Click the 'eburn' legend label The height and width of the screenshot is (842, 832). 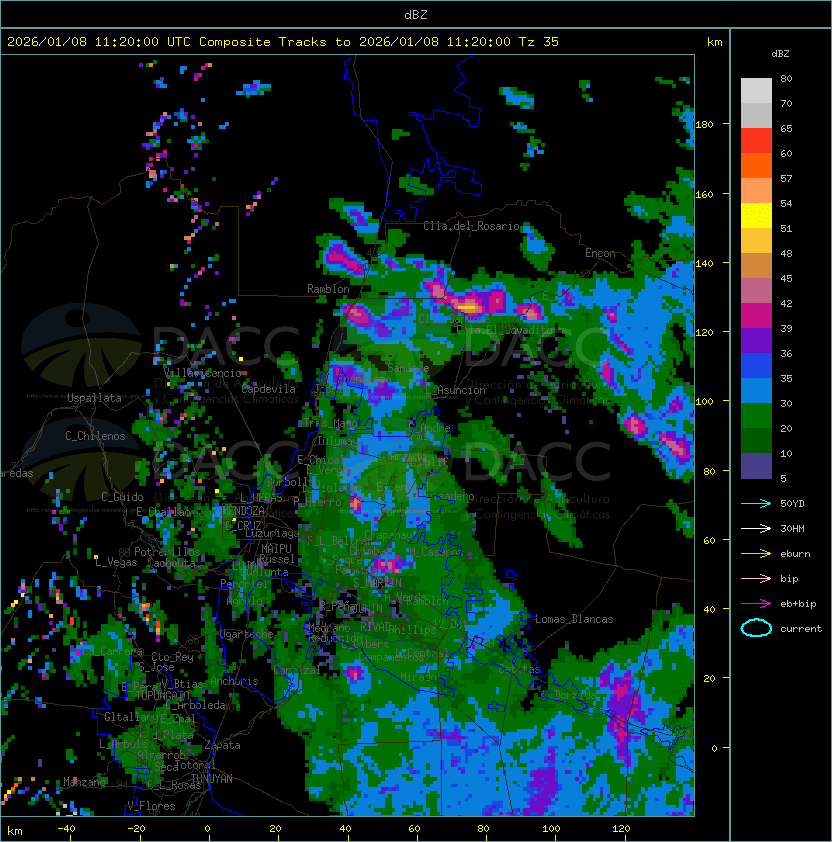pos(795,554)
